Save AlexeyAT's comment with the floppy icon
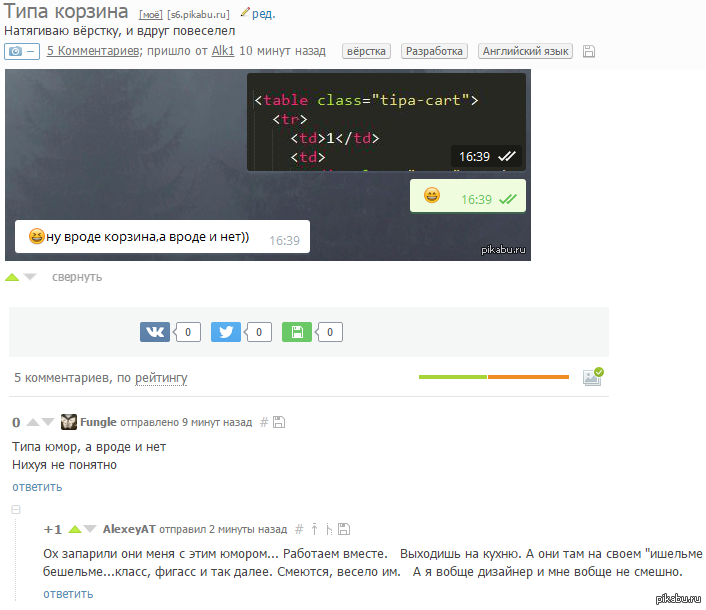This screenshot has height=610, width=706. pos(343,529)
